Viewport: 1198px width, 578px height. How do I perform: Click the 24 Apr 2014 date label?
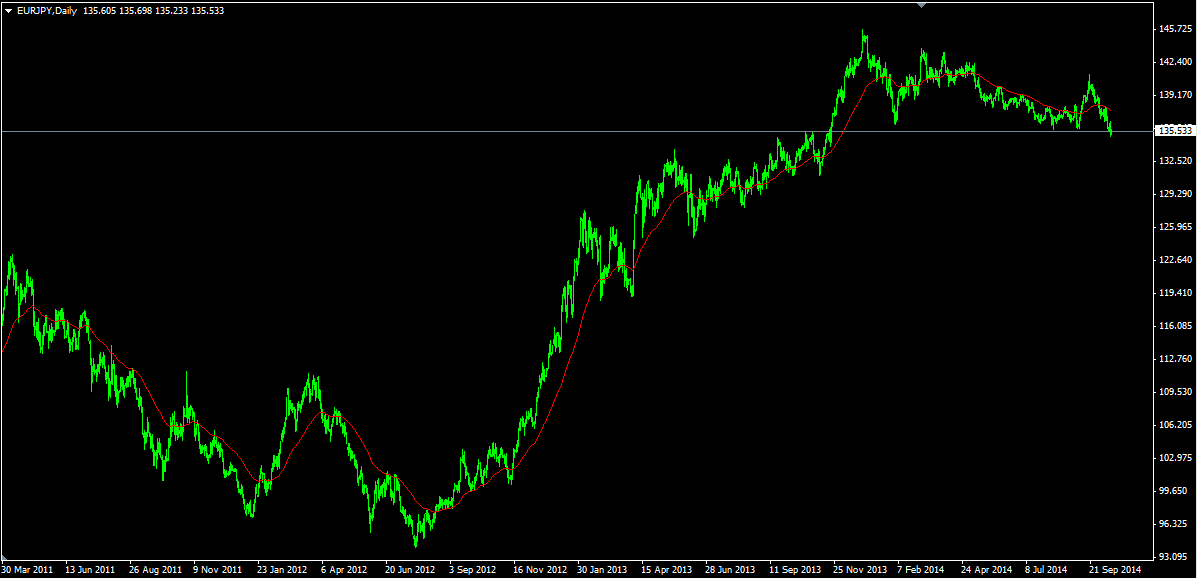(x=986, y=570)
